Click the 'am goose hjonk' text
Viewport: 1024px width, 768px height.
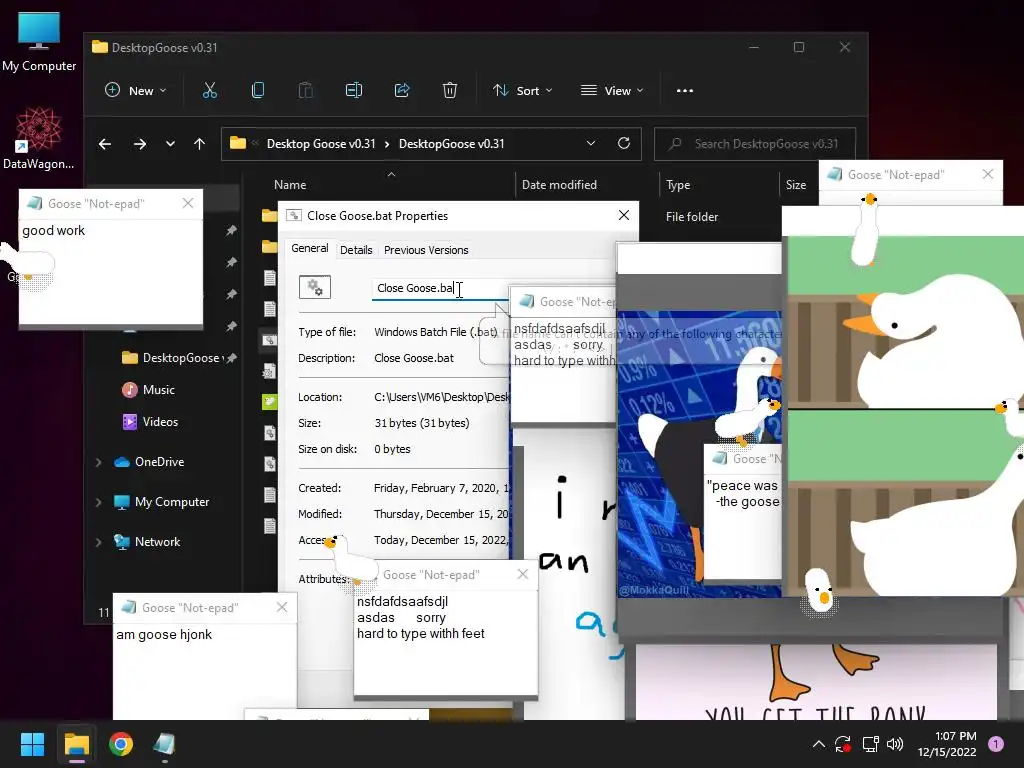click(164, 634)
